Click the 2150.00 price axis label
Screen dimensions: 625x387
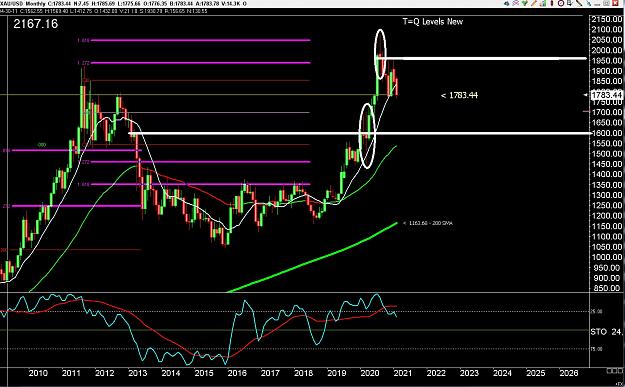607,19
